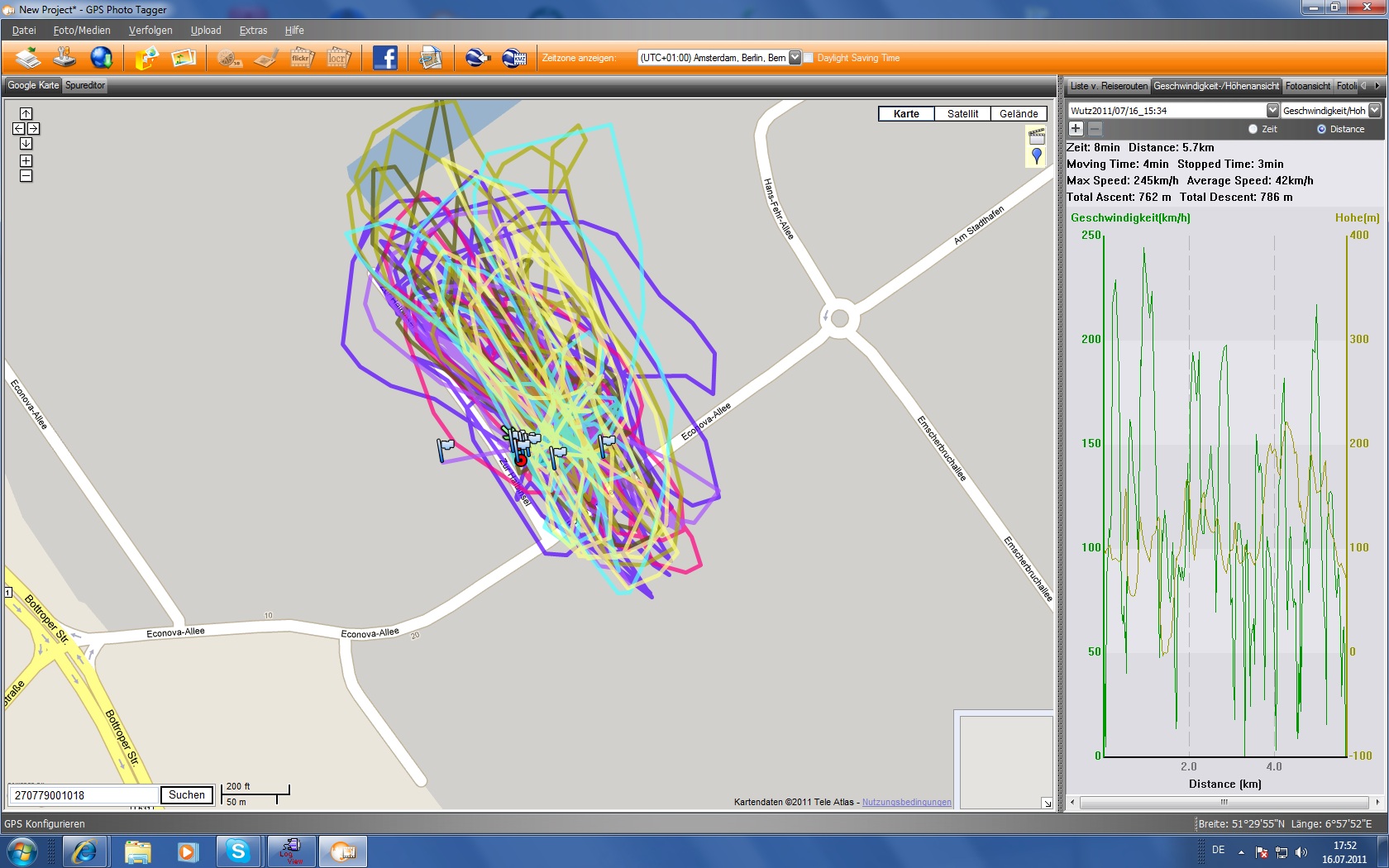Viewport: 1389px width, 868px height.
Task: Click the map search text field
Action: click(83, 795)
